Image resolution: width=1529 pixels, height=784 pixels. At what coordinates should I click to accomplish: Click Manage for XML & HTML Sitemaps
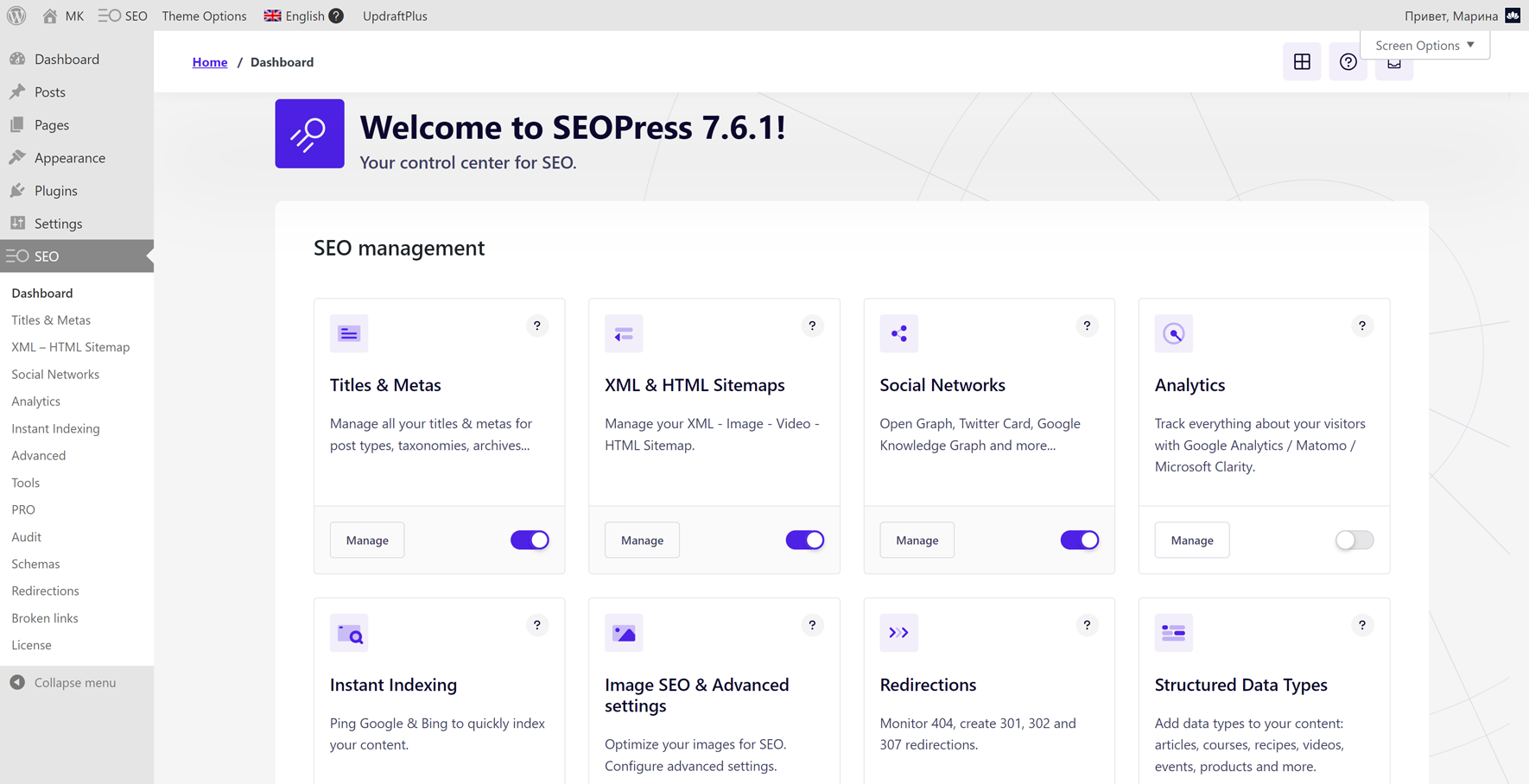click(x=642, y=540)
